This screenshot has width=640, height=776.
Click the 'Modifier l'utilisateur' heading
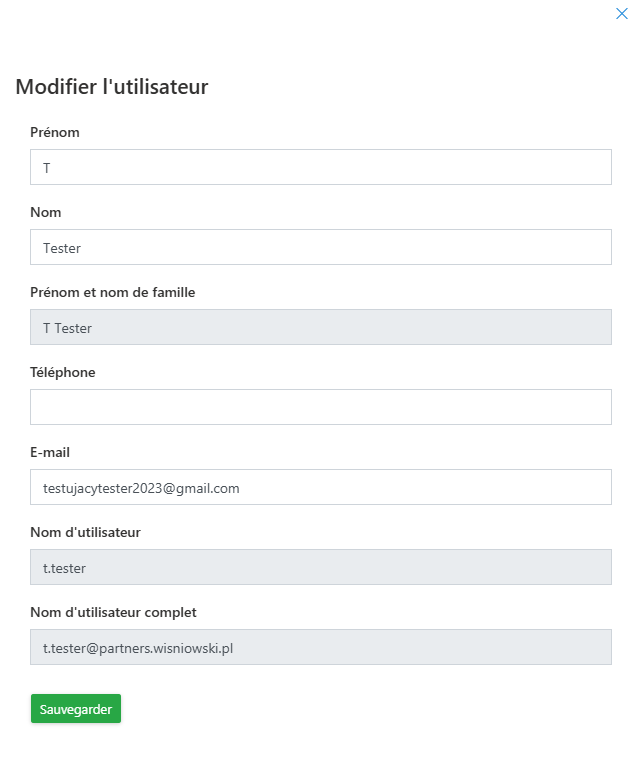112,87
